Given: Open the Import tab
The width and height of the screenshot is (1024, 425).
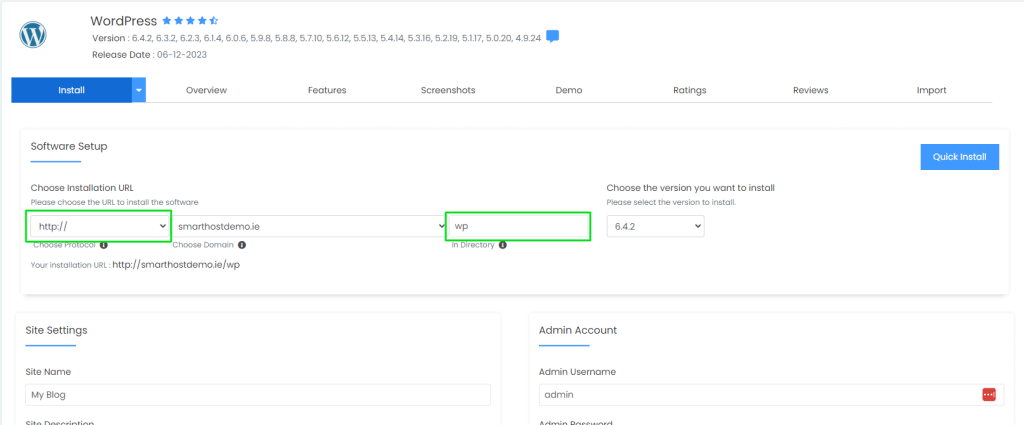Looking at the screenshot, I should (931, 90).
